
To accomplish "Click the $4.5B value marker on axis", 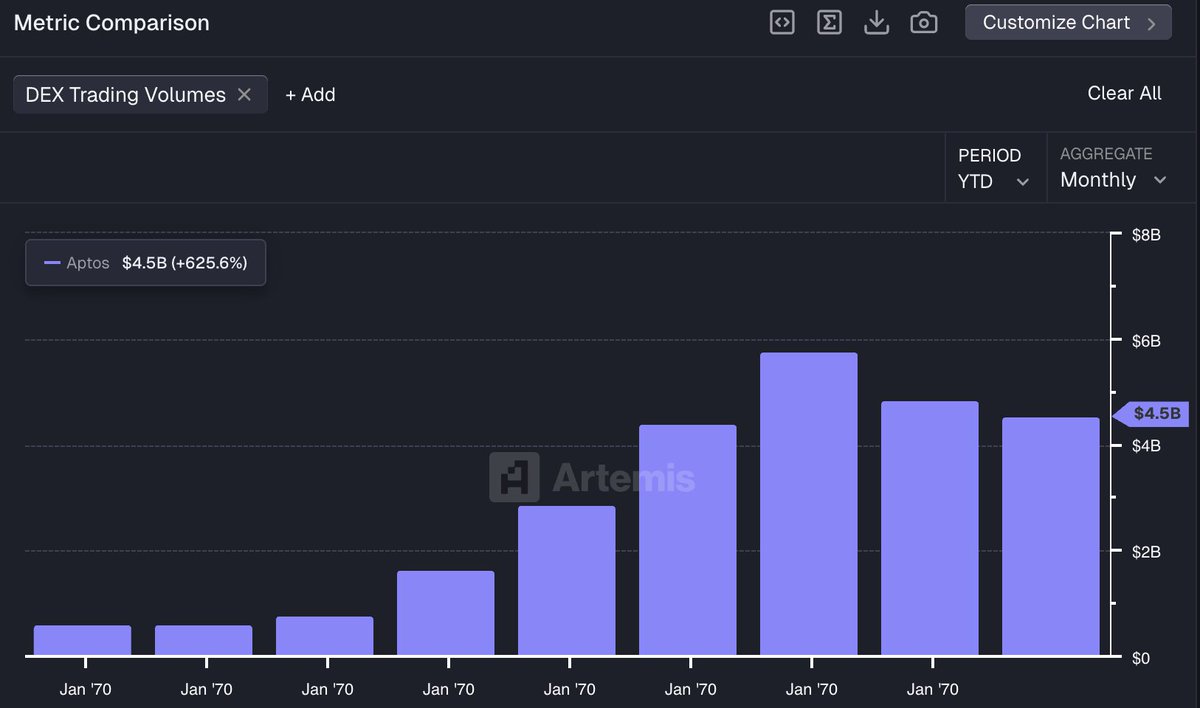I will pos(1151,413).
